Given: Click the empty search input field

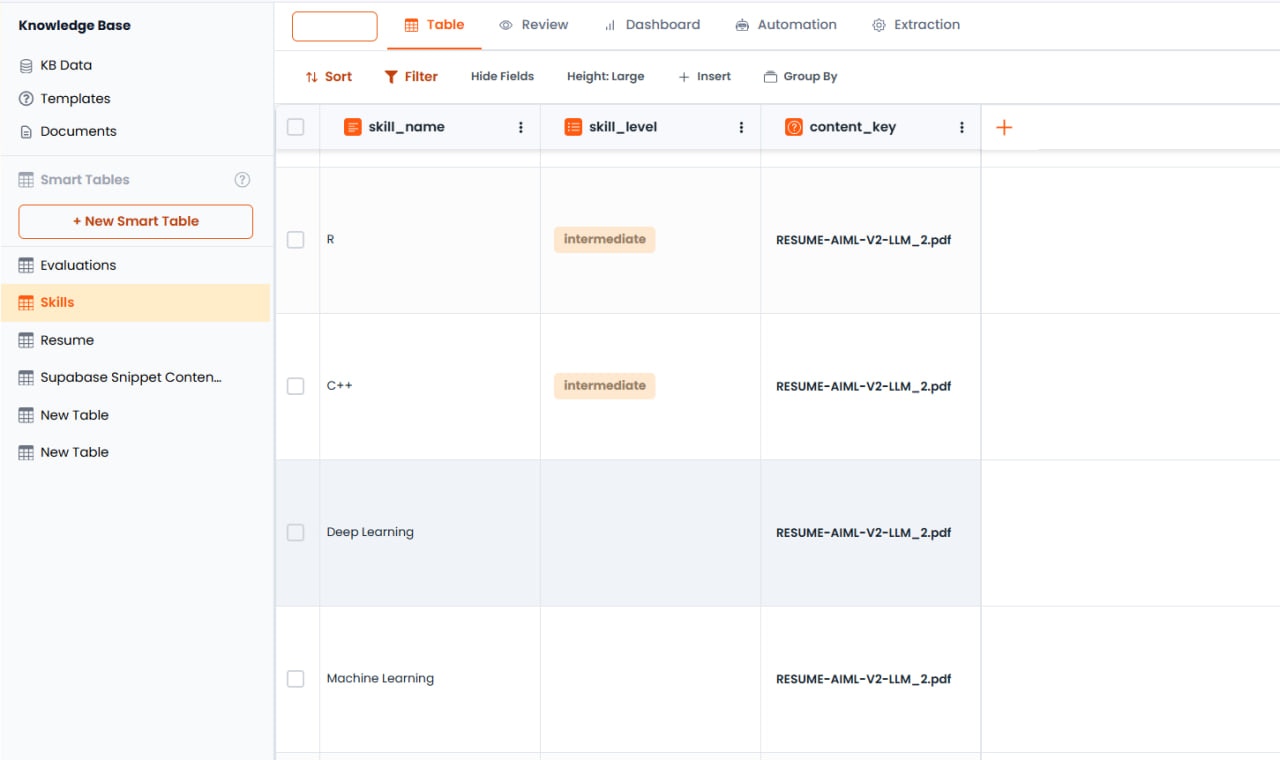Looking at the screenshot, I should [x=334, y=26].
